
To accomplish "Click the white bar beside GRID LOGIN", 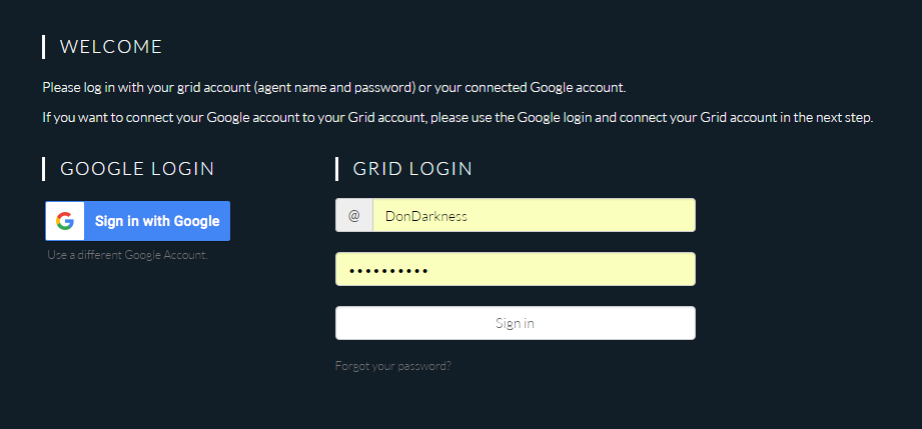I will 337,169.
